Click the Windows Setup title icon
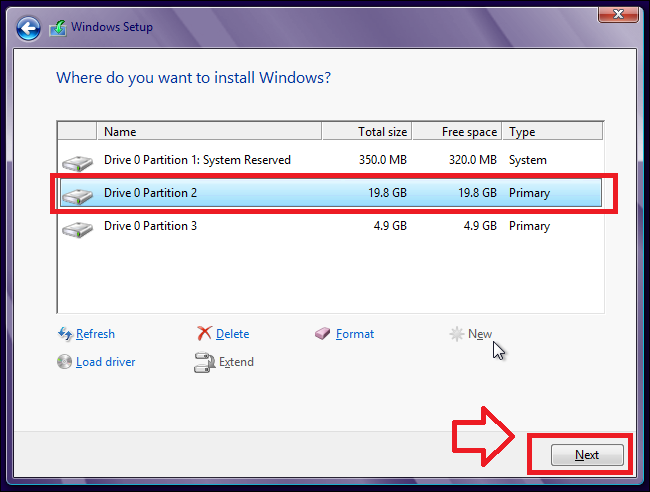This screenshot has height=492, width=650. [x=59, y=27]
